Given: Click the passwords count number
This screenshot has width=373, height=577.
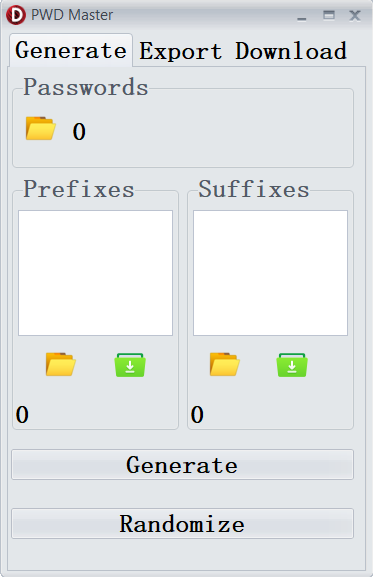Looking at the screenshot, I should [79, 132].
